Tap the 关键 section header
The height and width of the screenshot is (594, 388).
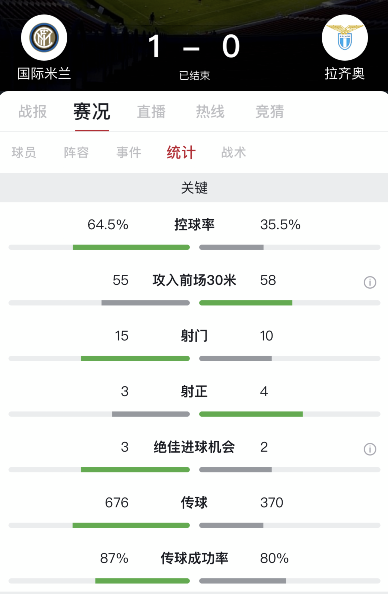click(x=194, y=188)
